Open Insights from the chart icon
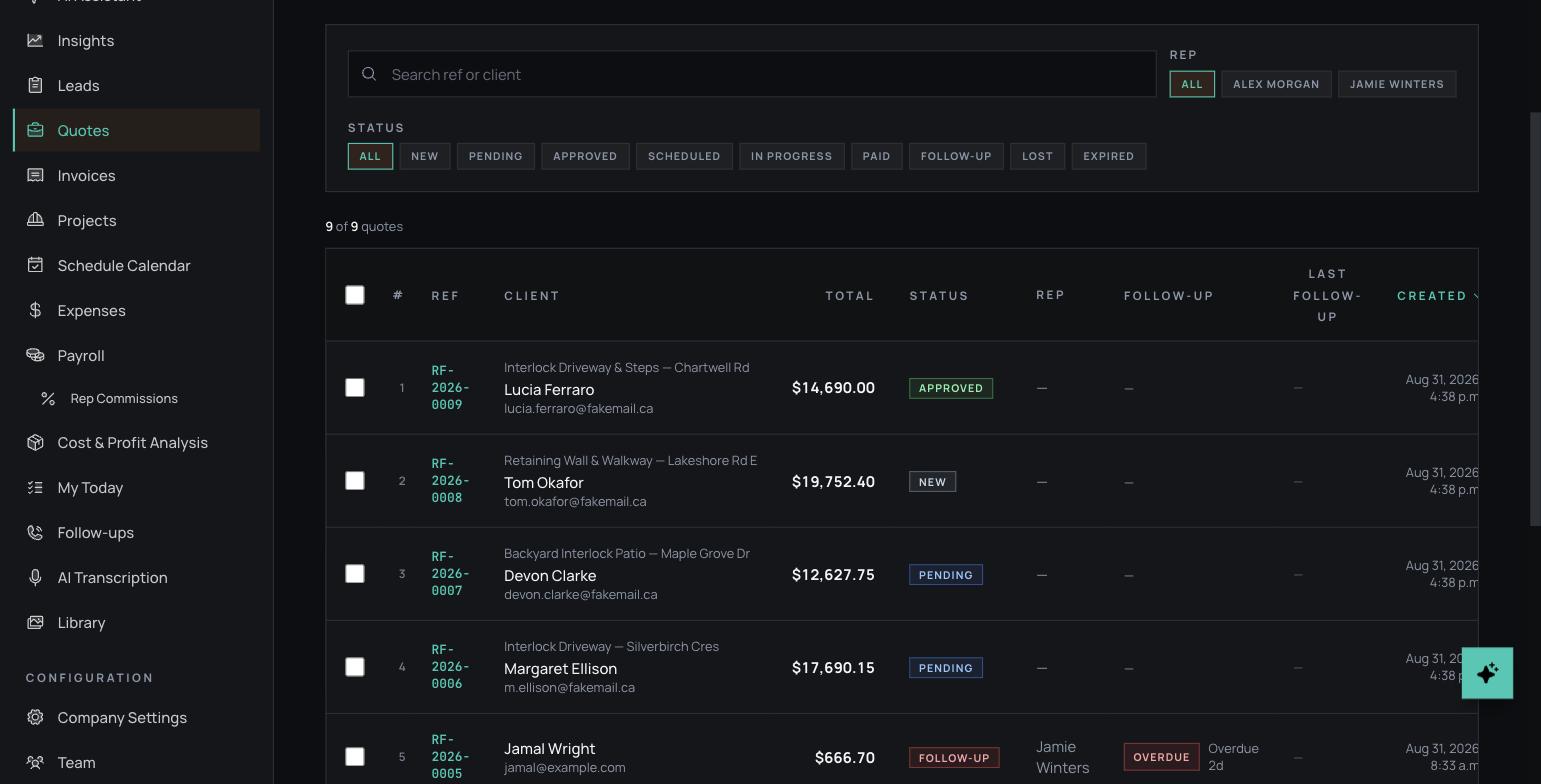Screen dimensions: 1541x784 (x=35, y=41)
